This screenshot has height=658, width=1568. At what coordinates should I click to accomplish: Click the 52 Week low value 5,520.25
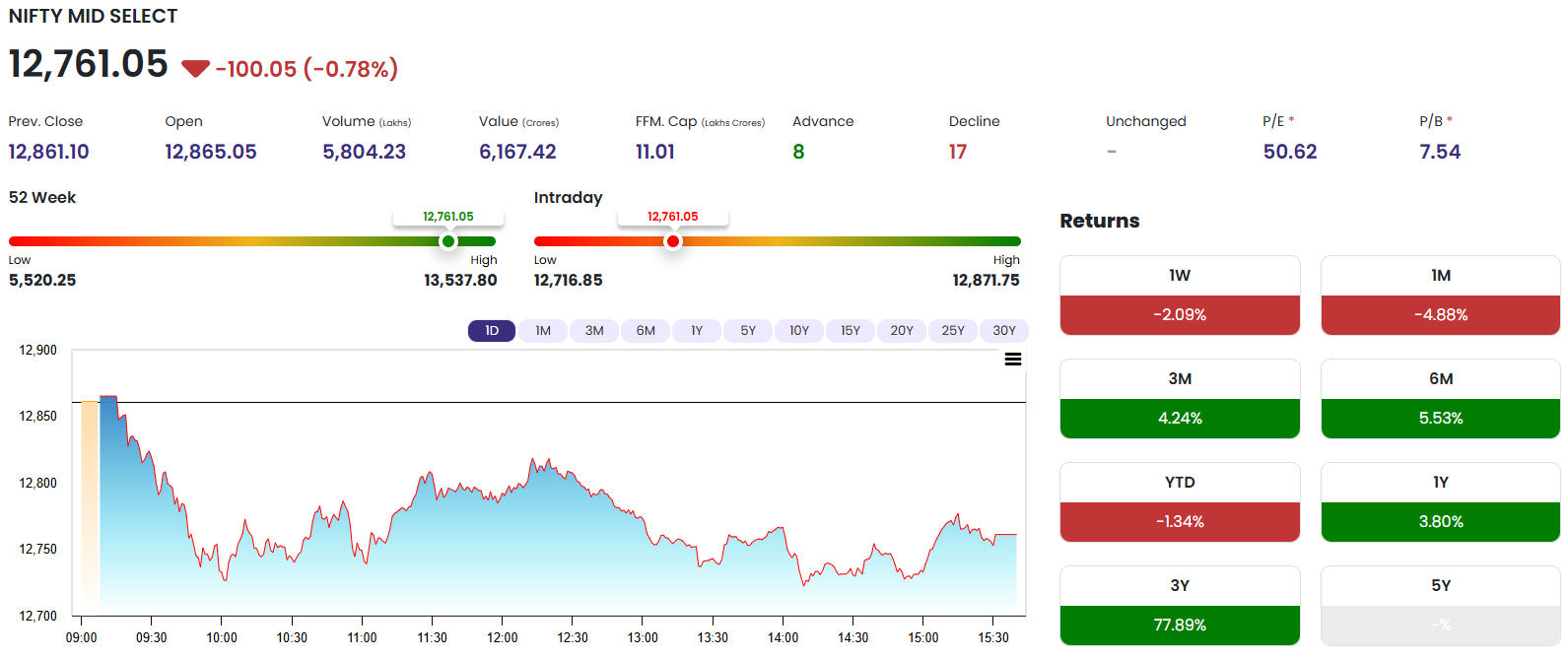point(42,280)
